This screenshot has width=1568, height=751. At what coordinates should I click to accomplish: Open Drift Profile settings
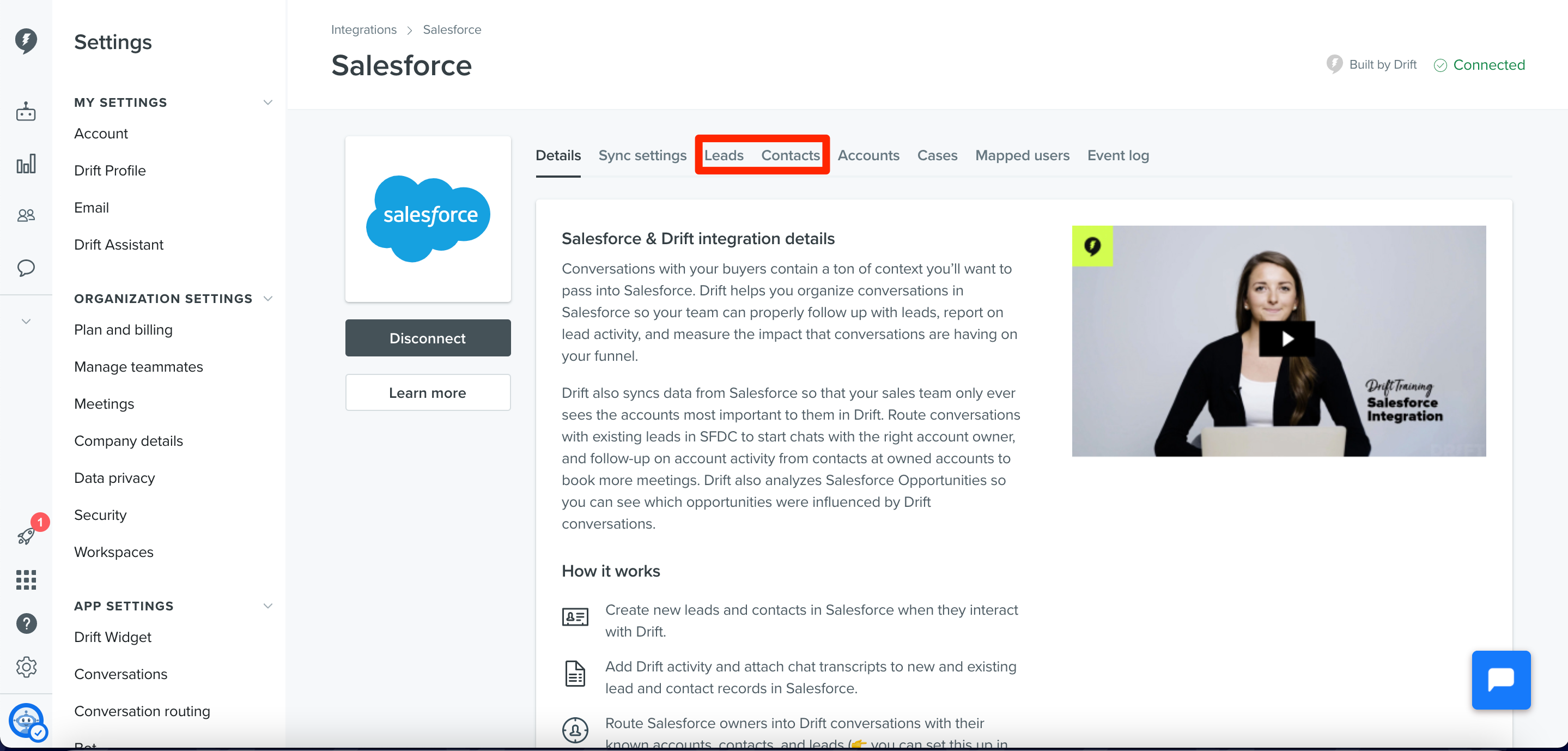(110, 171)
